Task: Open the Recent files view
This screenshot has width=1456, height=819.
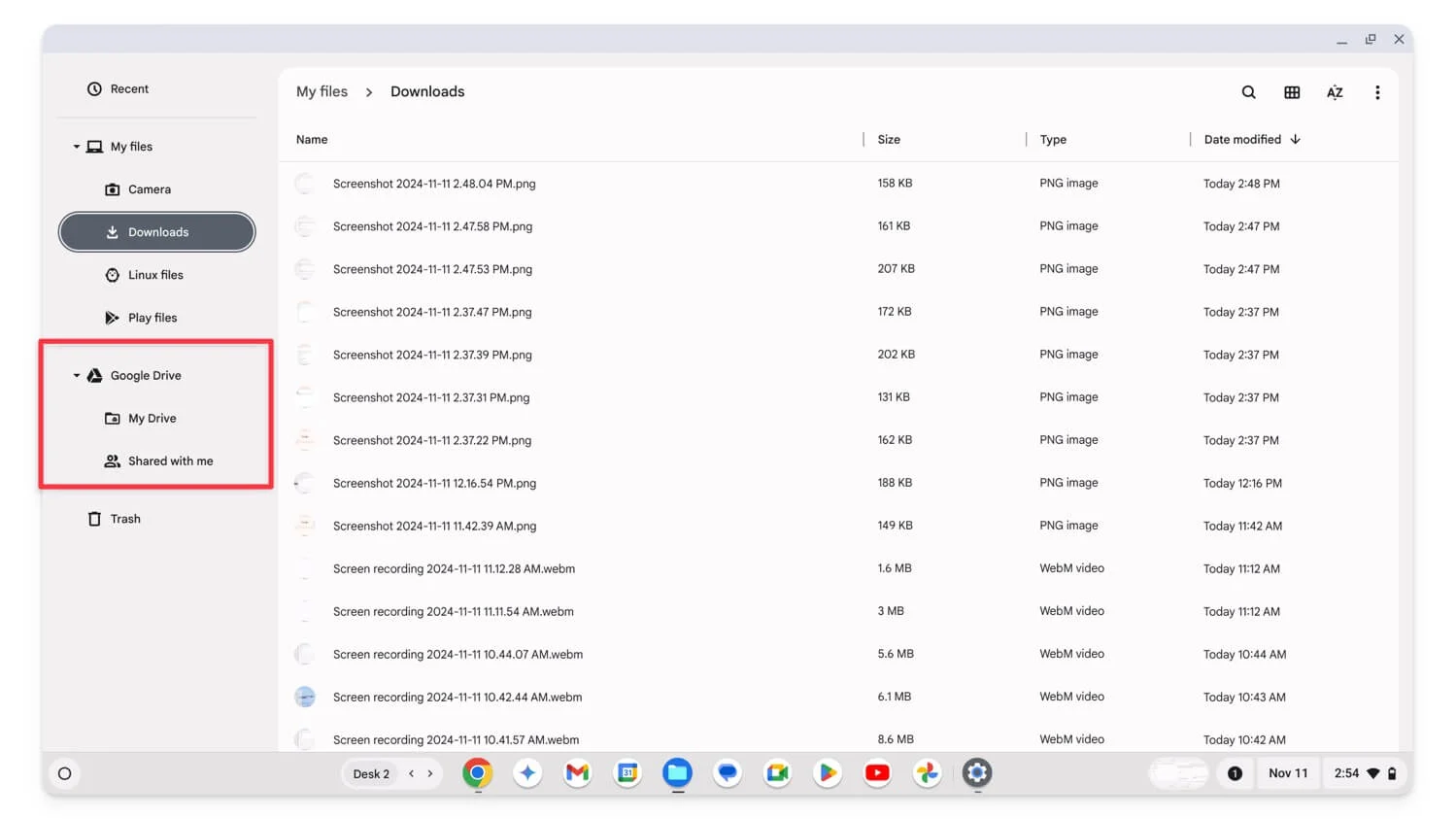Action: [129, 89]
